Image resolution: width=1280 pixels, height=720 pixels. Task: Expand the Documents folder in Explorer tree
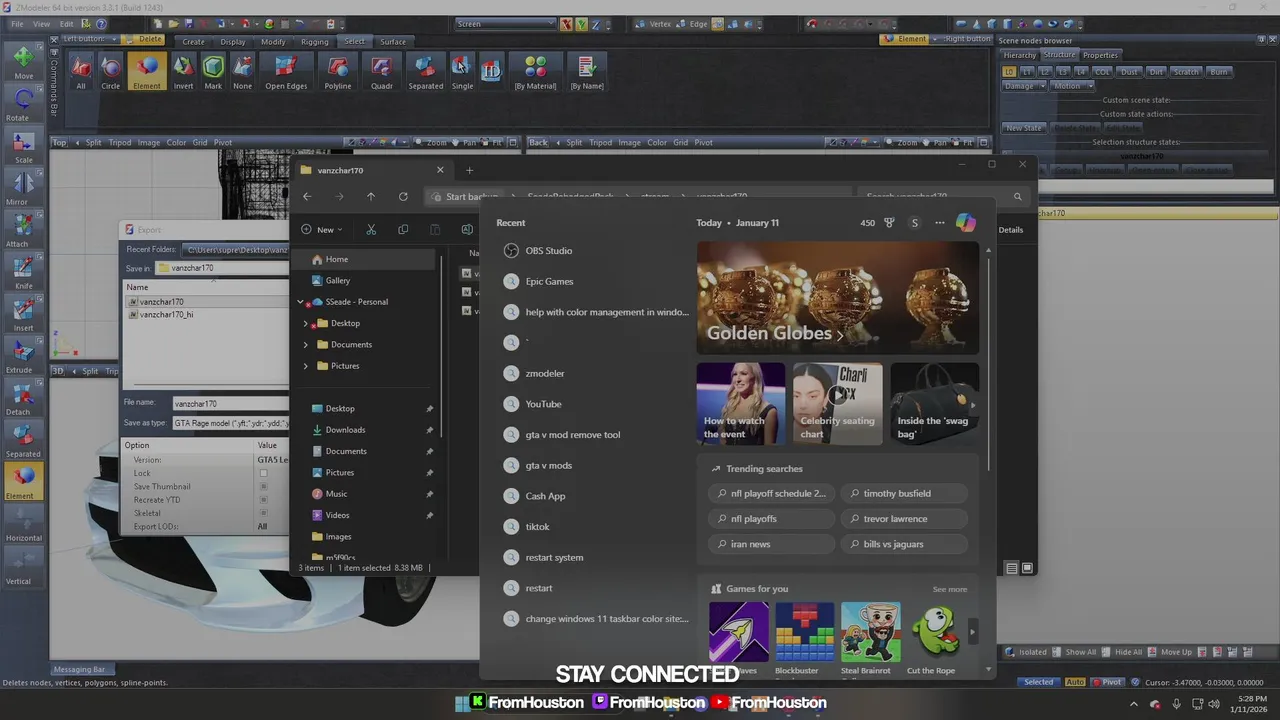305,344
